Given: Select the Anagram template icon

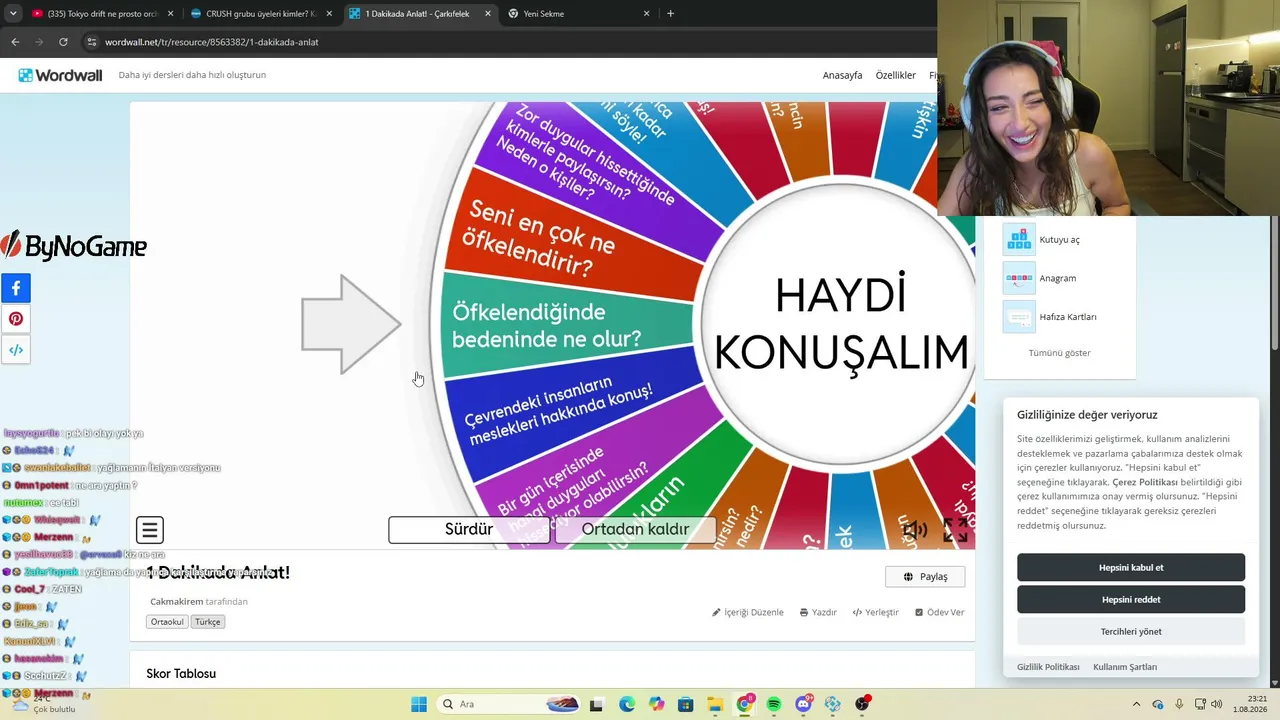Looking at the screenshot, I should (x=1019, y=278).
